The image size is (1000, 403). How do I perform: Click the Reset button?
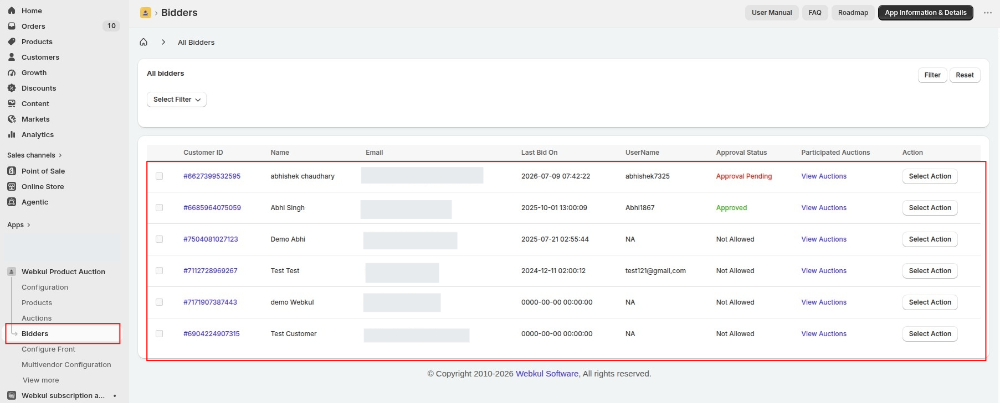point(965,75)
